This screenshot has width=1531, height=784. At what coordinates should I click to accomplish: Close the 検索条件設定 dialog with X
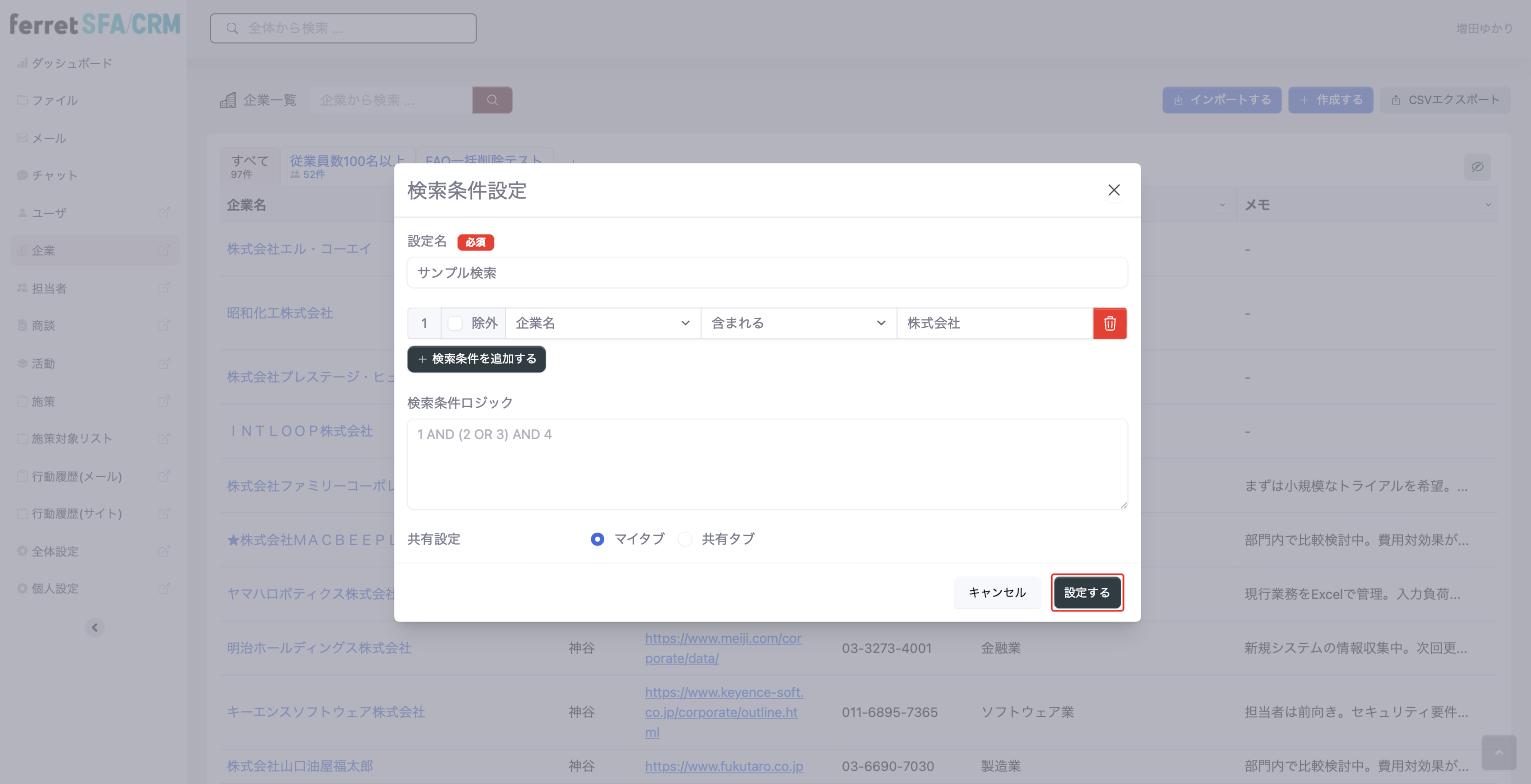[x=1114, y=190]
